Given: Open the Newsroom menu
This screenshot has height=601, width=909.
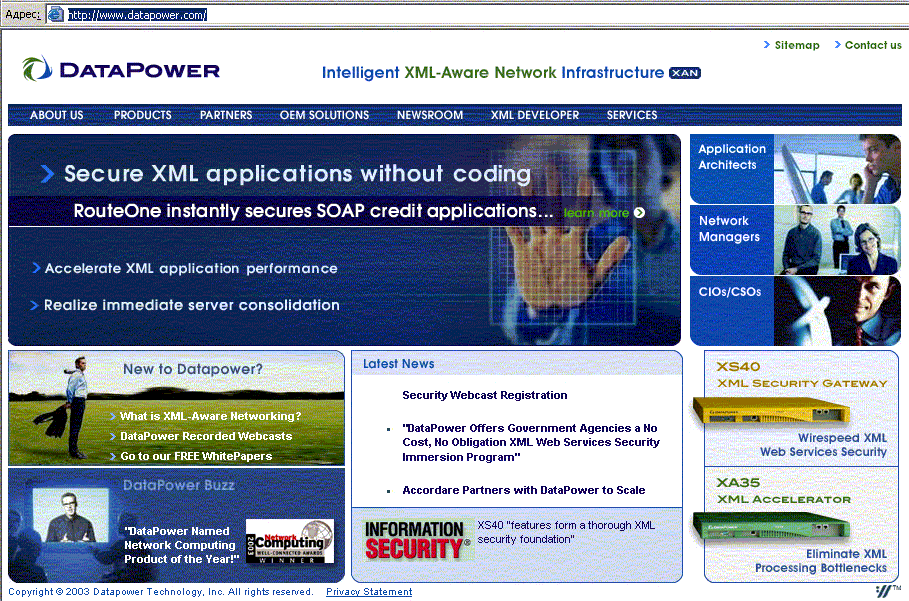Looking at the screenshot, I should click(430, 115).
